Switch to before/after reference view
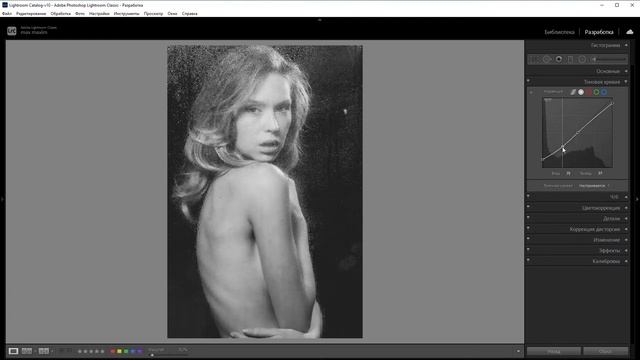640x360 pixels. coord(27,351)
